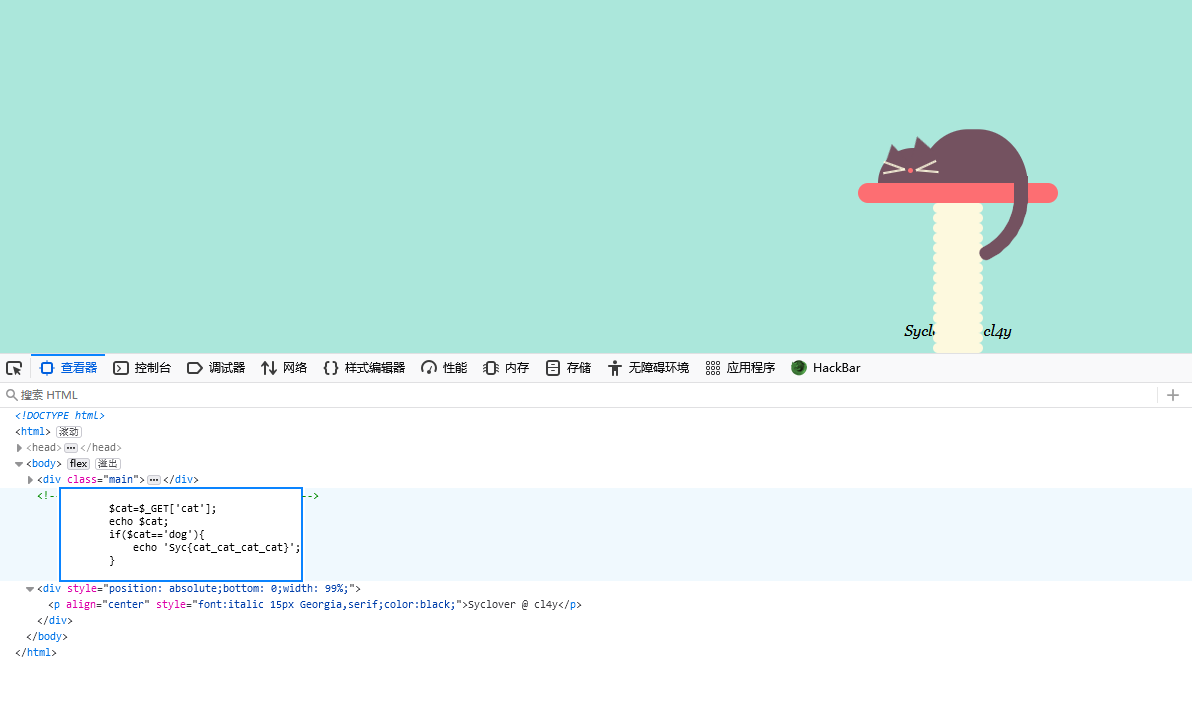Click the ellipsis badge inside head element
1192x724 pixels.
point(71,448)
